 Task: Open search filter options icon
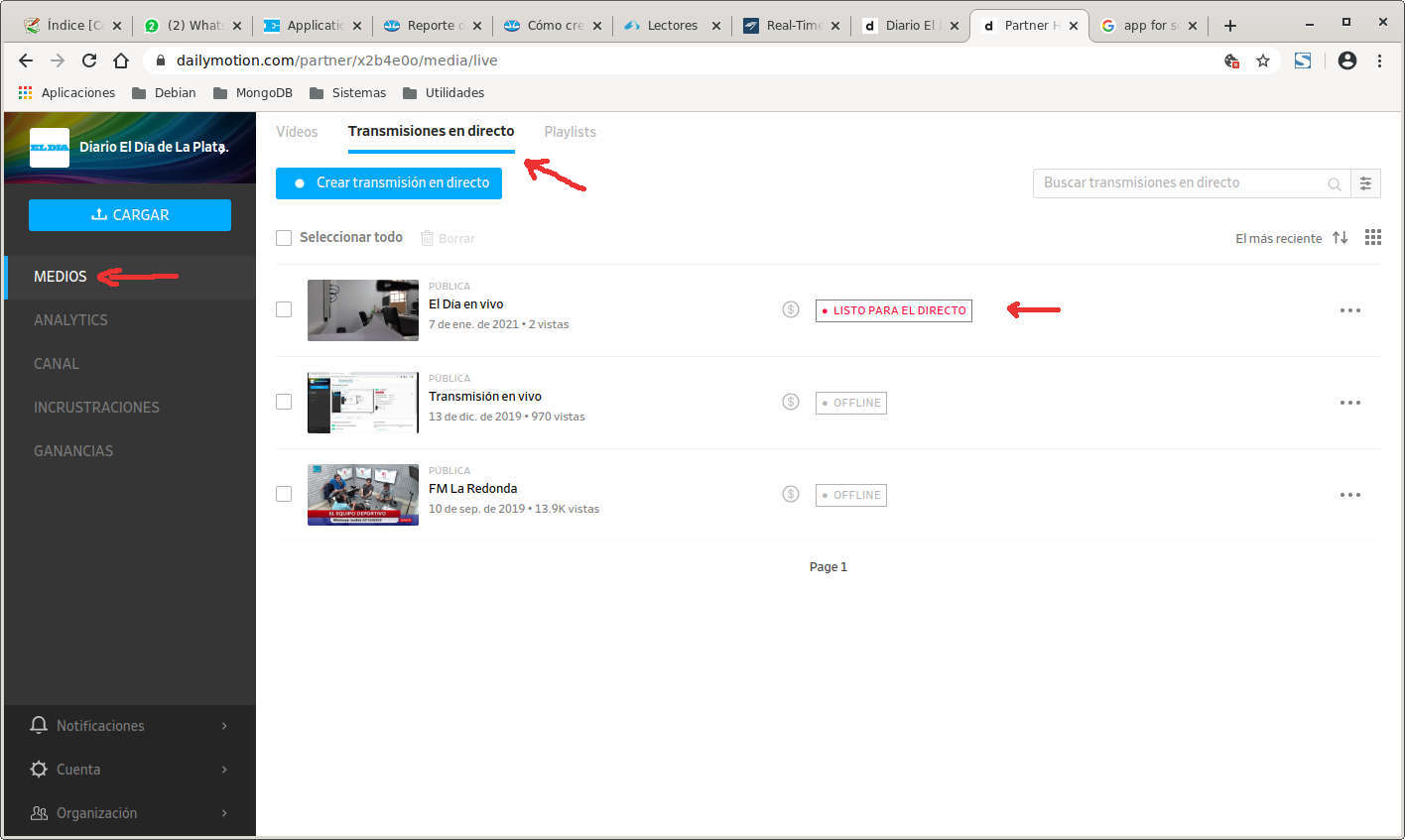[1365, 183]
